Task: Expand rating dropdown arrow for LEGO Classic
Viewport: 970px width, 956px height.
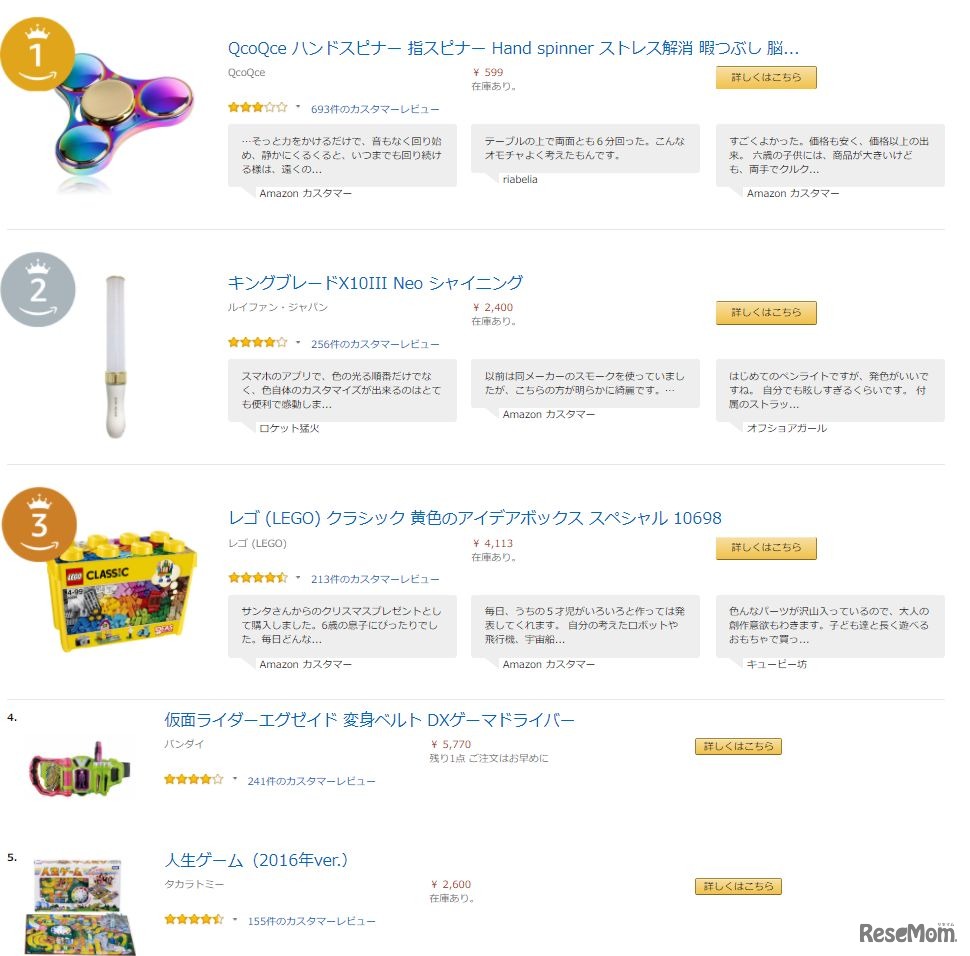Action: [x=298, y=578]
